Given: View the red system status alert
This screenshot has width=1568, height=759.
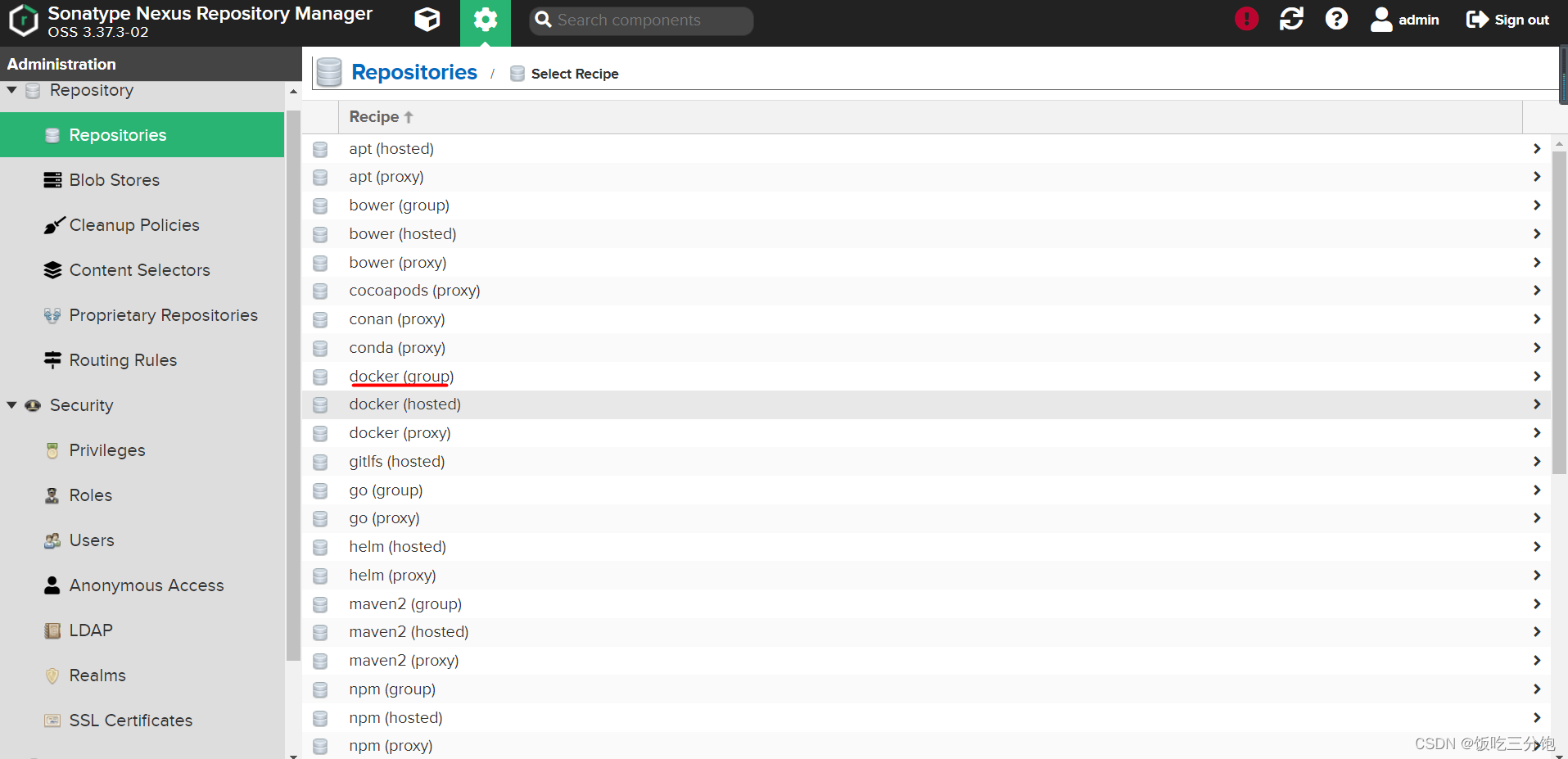Looking at the screenshot, I should [1246, 19].
